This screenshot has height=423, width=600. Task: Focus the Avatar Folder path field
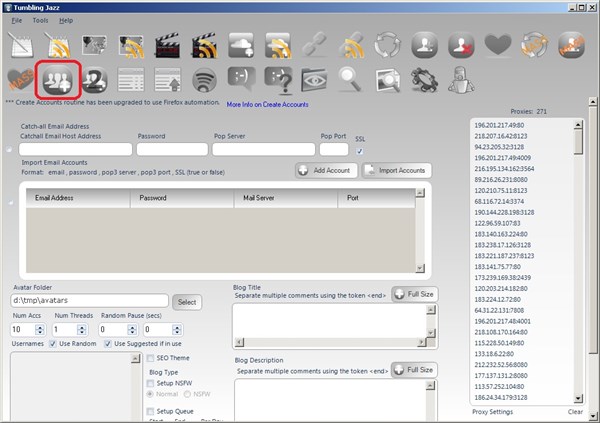[x=90, y=301]
